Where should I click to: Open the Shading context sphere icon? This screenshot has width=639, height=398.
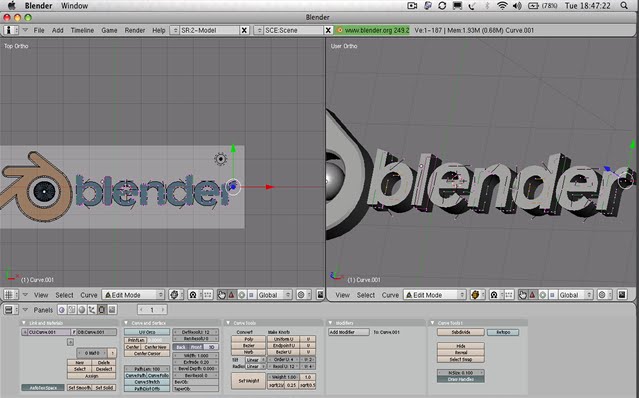[x=82, y=310]
